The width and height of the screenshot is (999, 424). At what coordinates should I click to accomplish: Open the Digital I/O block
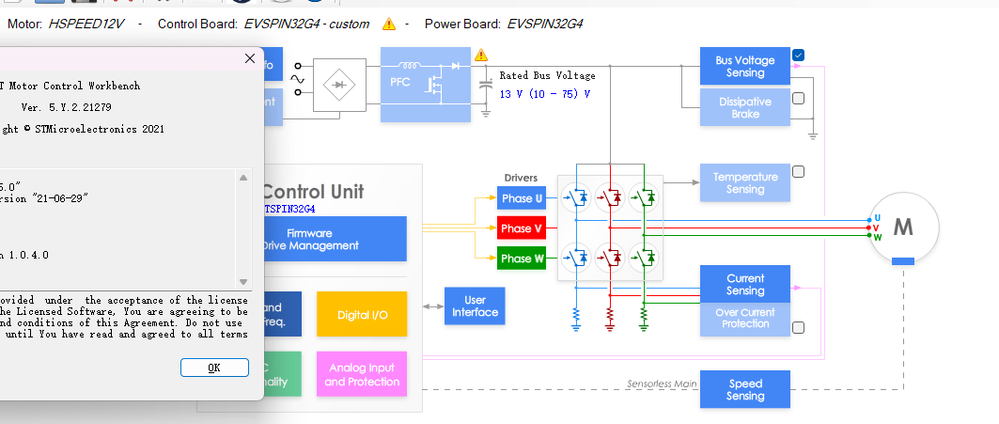[362, 314]
